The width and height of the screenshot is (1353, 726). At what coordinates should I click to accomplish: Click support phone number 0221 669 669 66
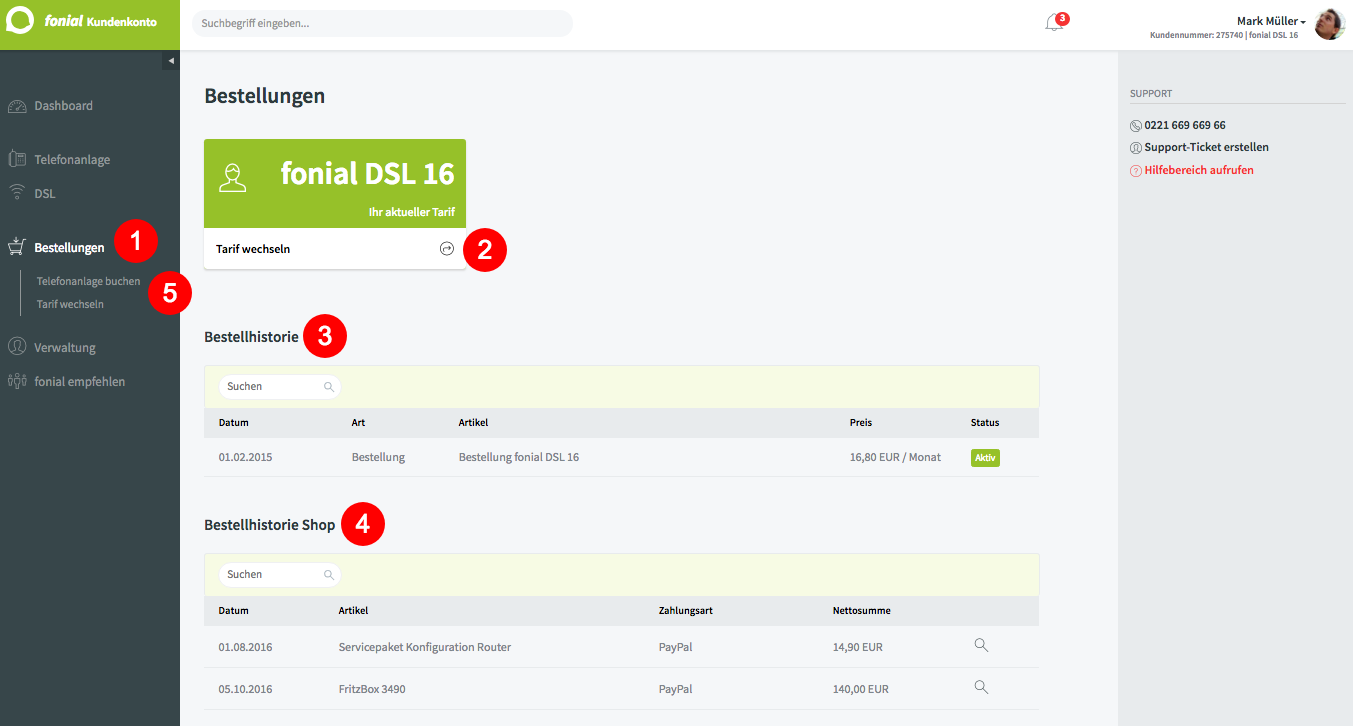coord(1185,126)
